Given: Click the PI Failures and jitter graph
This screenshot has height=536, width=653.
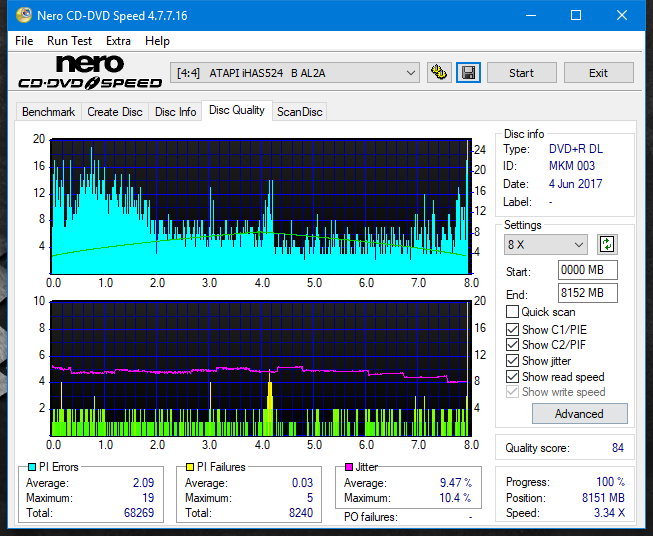Looking at the screenshot, I should (261, 368).
